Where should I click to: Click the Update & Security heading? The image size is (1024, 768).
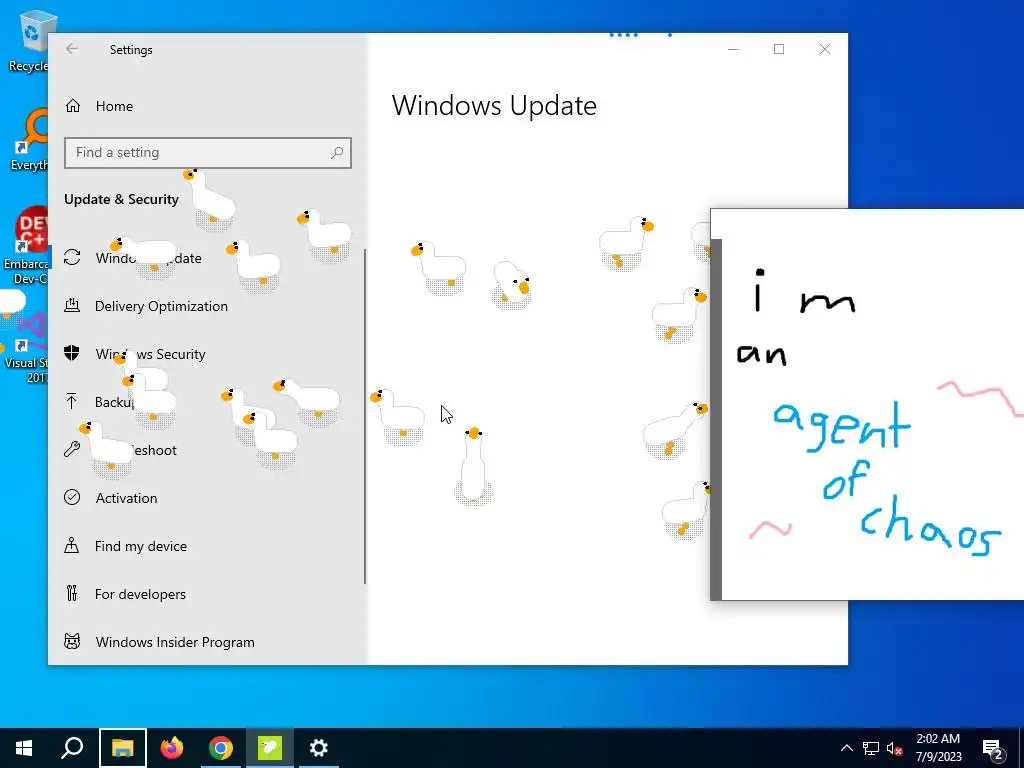(121, 199)
